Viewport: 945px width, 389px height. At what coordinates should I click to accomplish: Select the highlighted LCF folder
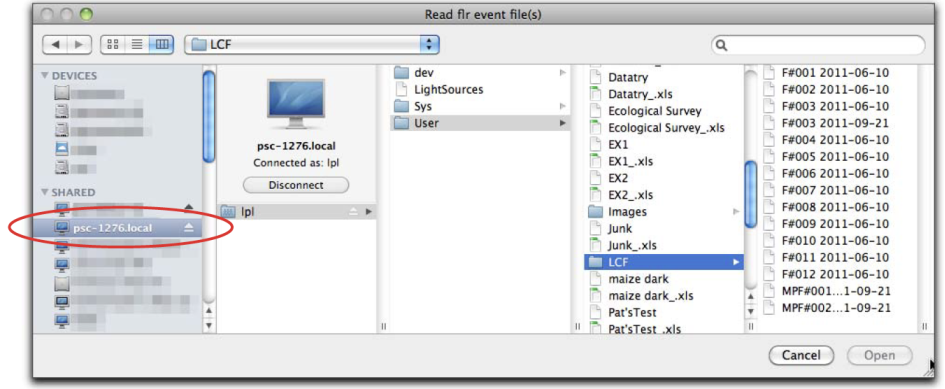pyautogui.click(x=664, y=262)
